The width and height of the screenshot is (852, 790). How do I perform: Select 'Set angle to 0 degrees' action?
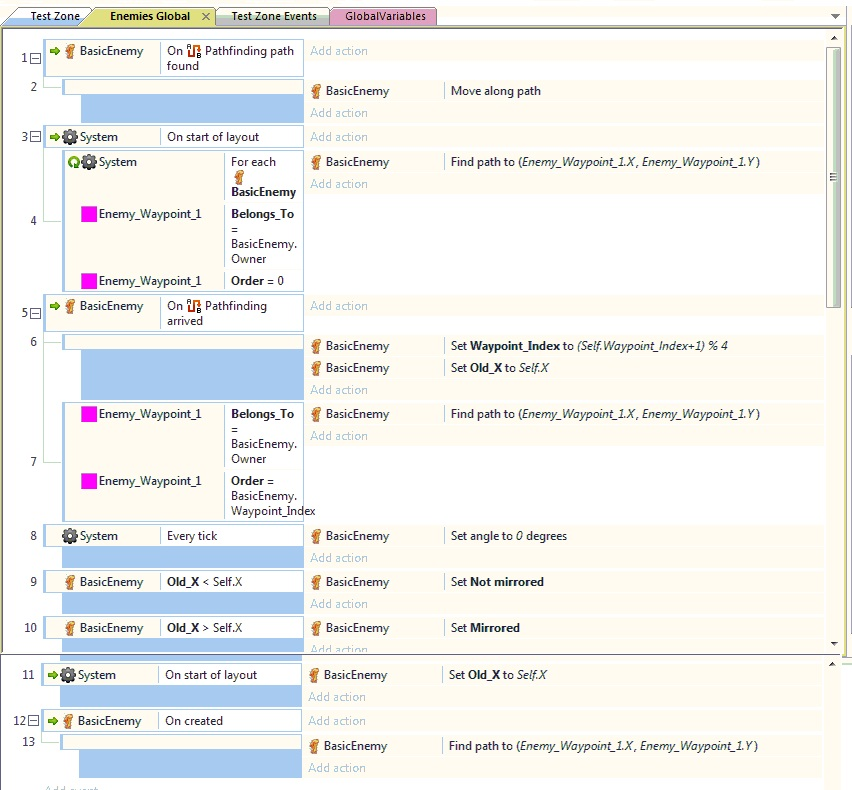[509, 536]
